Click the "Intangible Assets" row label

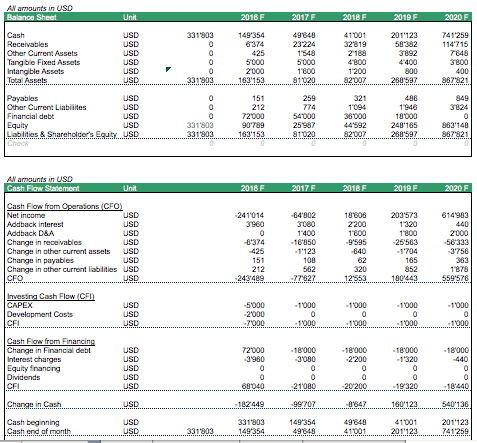[x=35, y=71]
